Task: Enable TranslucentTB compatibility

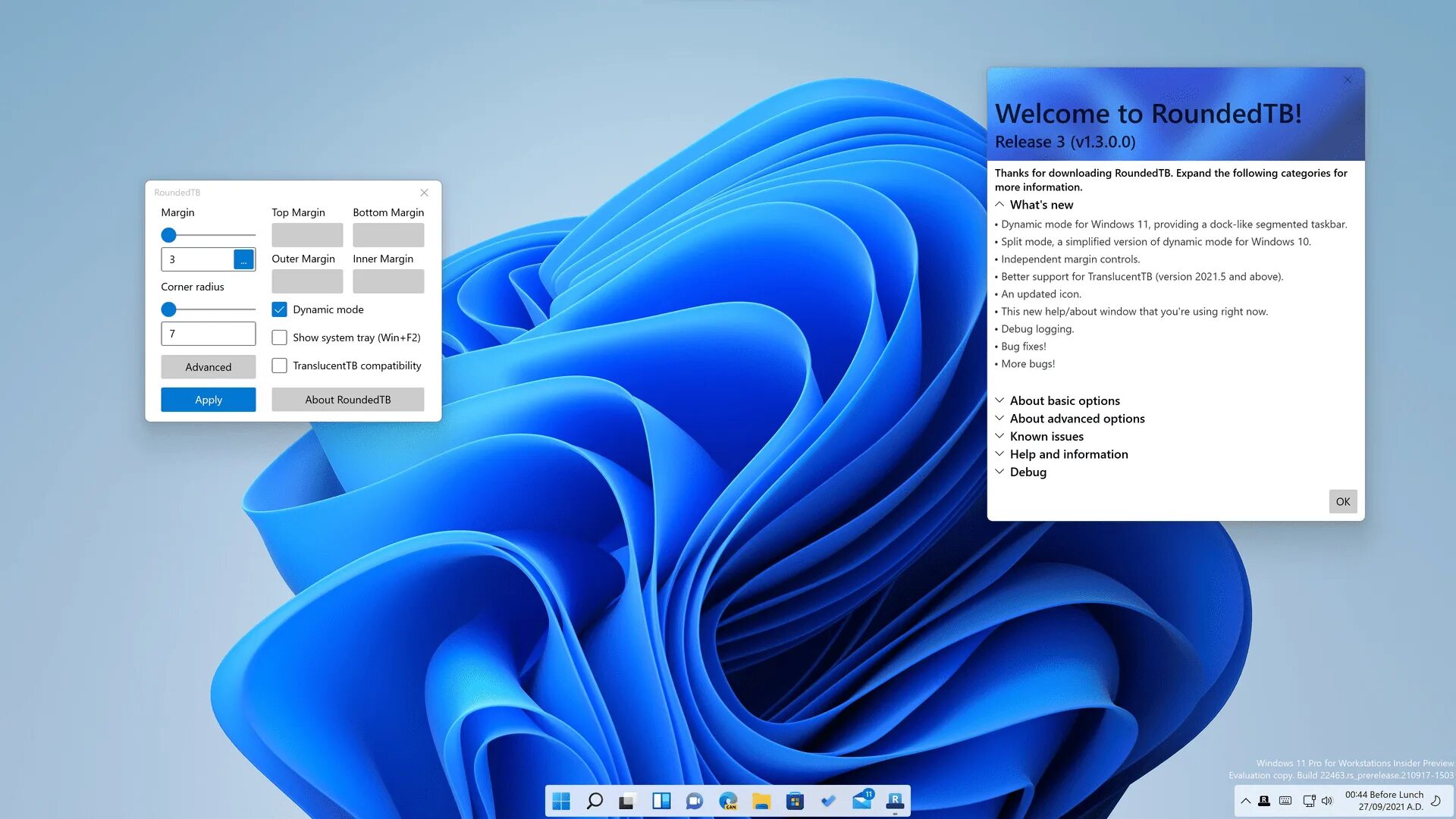Action: click(x=279, y=366)
